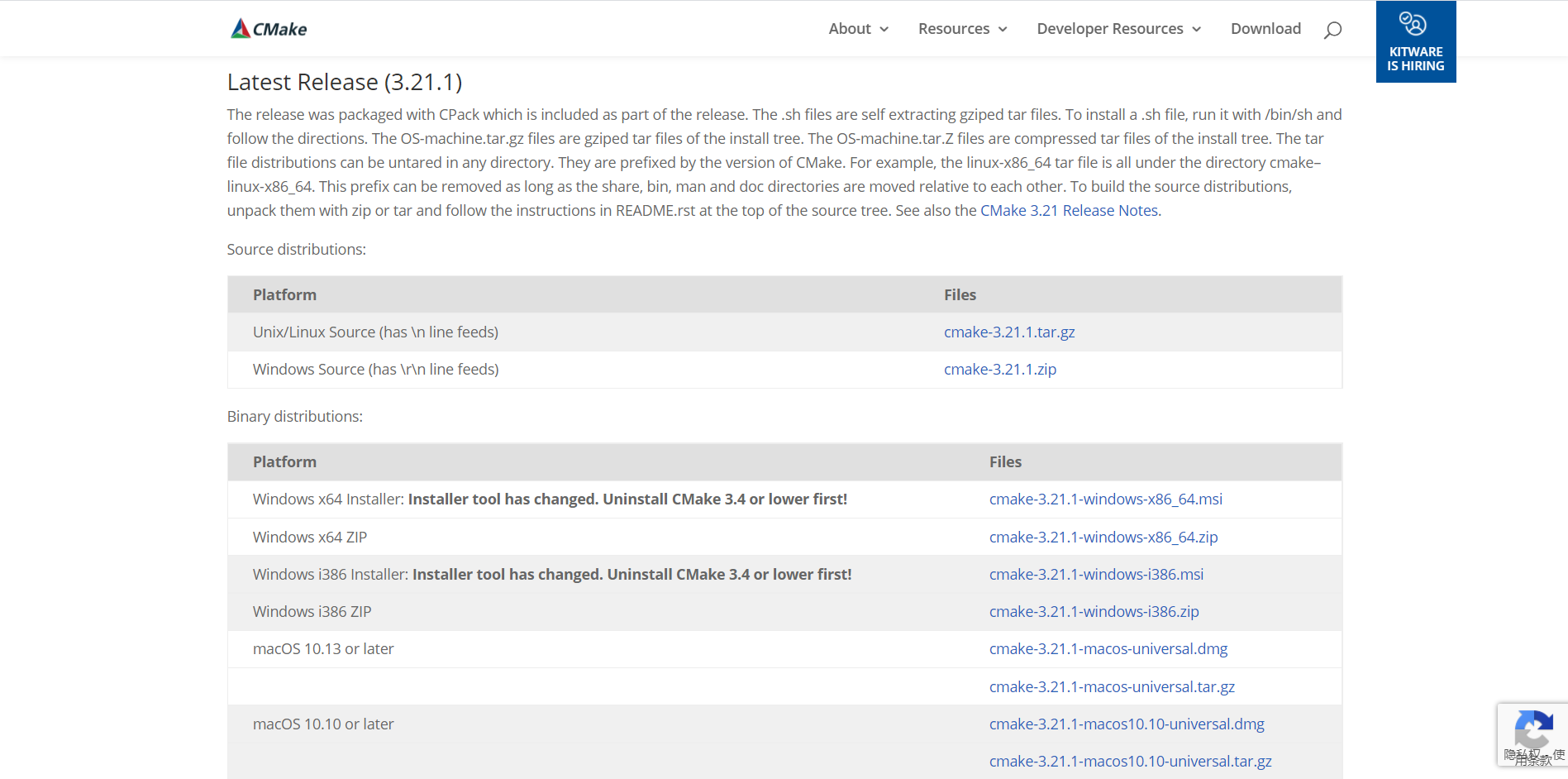Screen dimensions: 1568x779
Task: Click macOS 10.13 or later text
Action: click(323, 649)
